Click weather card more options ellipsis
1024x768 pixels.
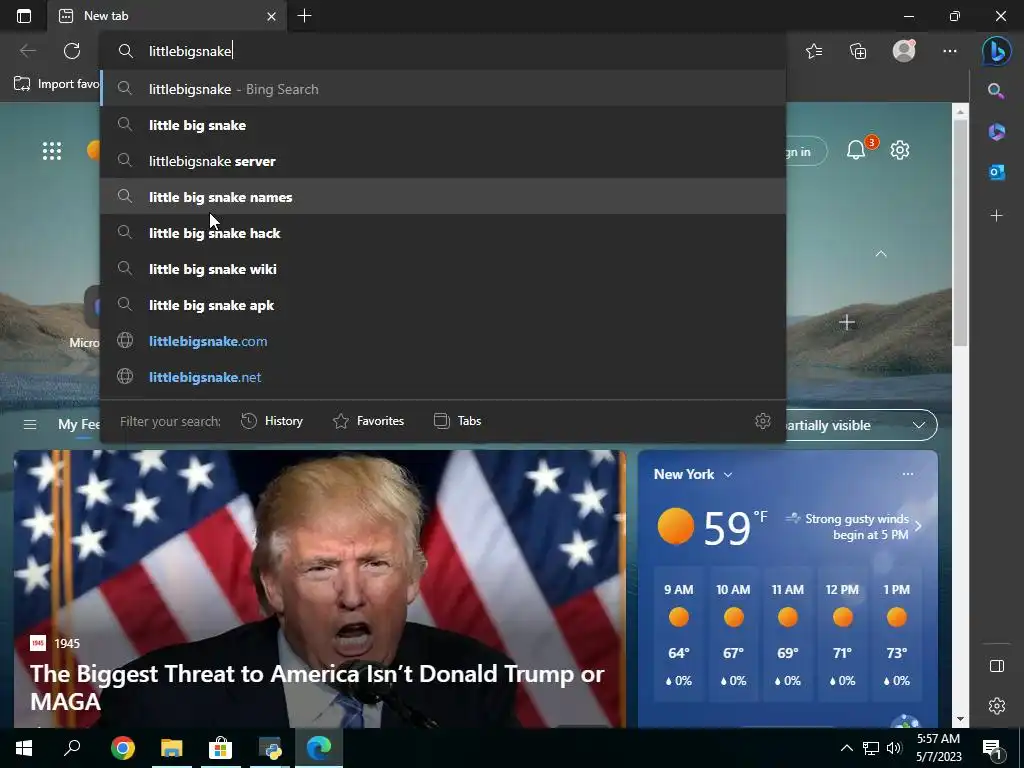click(x=908, y=474)
